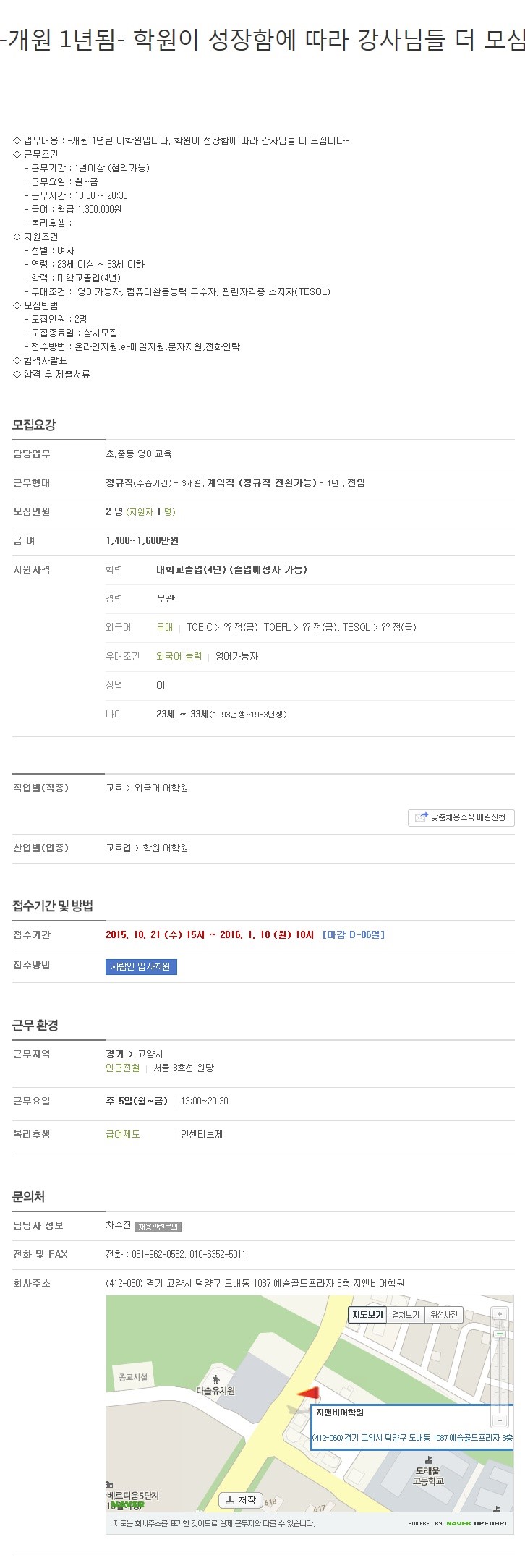Switch map to 겹쳐보기 view
Viewport: 525px width, 1568px height.
(x=406, y=1315)
